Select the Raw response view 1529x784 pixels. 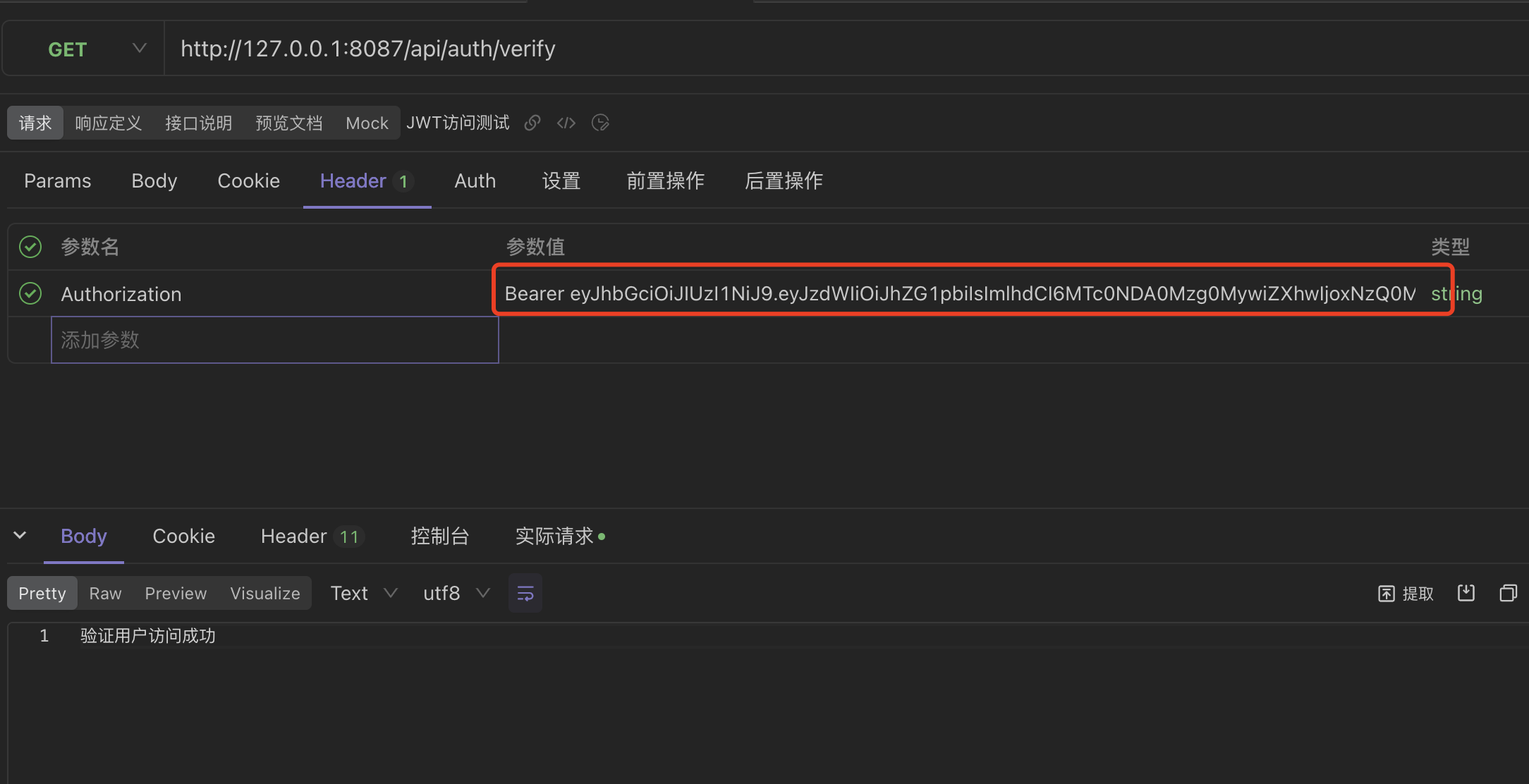105,593
